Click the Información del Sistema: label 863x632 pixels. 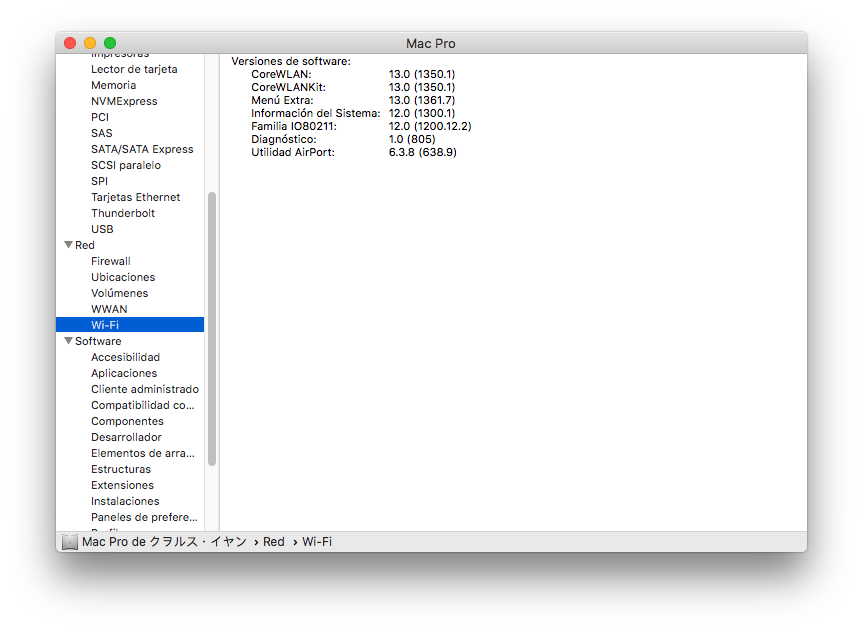coord(316,113)
